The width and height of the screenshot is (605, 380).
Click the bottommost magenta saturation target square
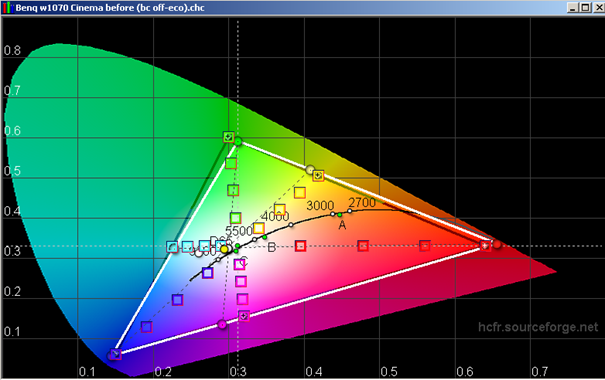pos(243,316)
